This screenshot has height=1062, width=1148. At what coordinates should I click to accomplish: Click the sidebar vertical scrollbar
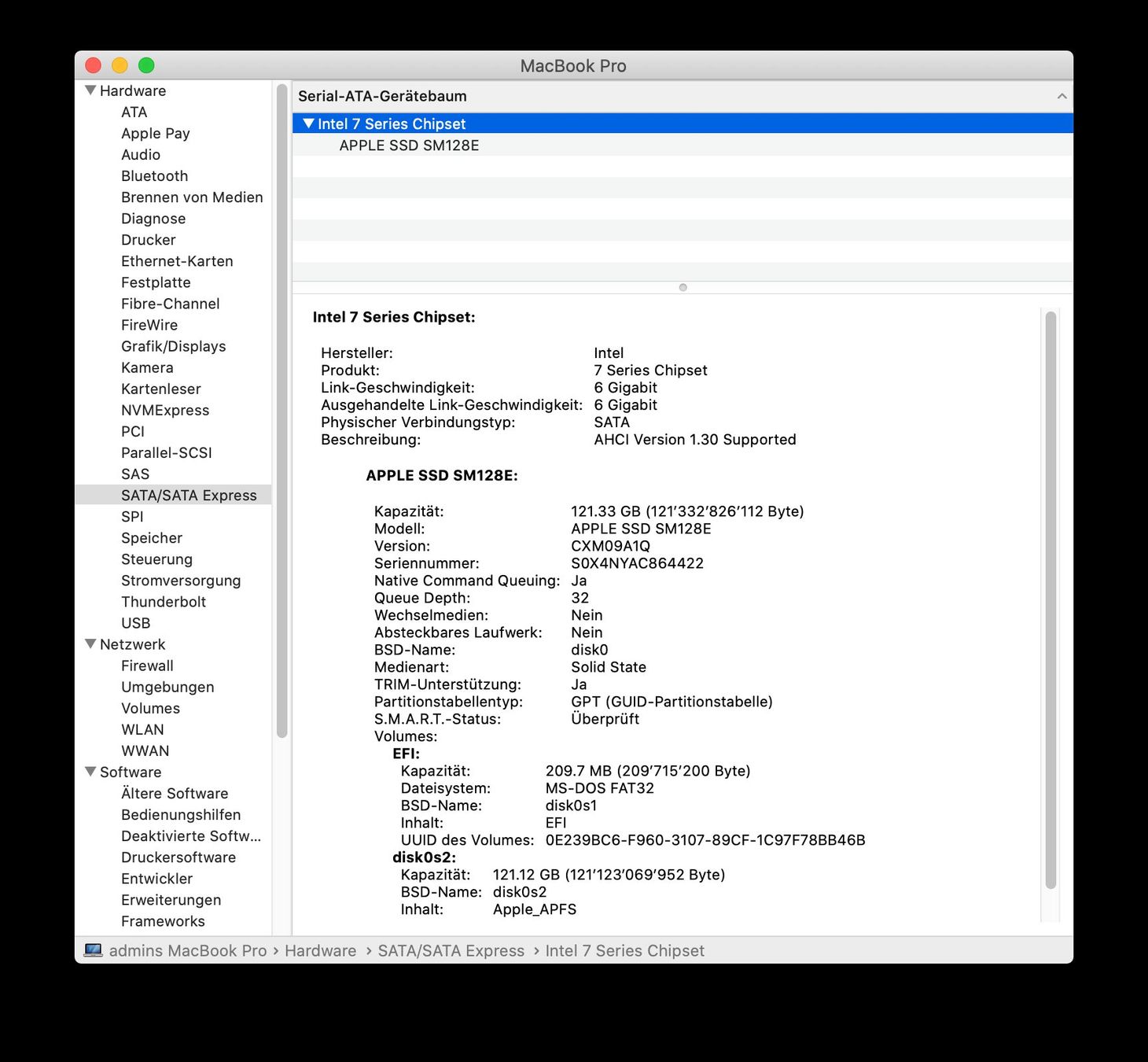tap(282, 411)
